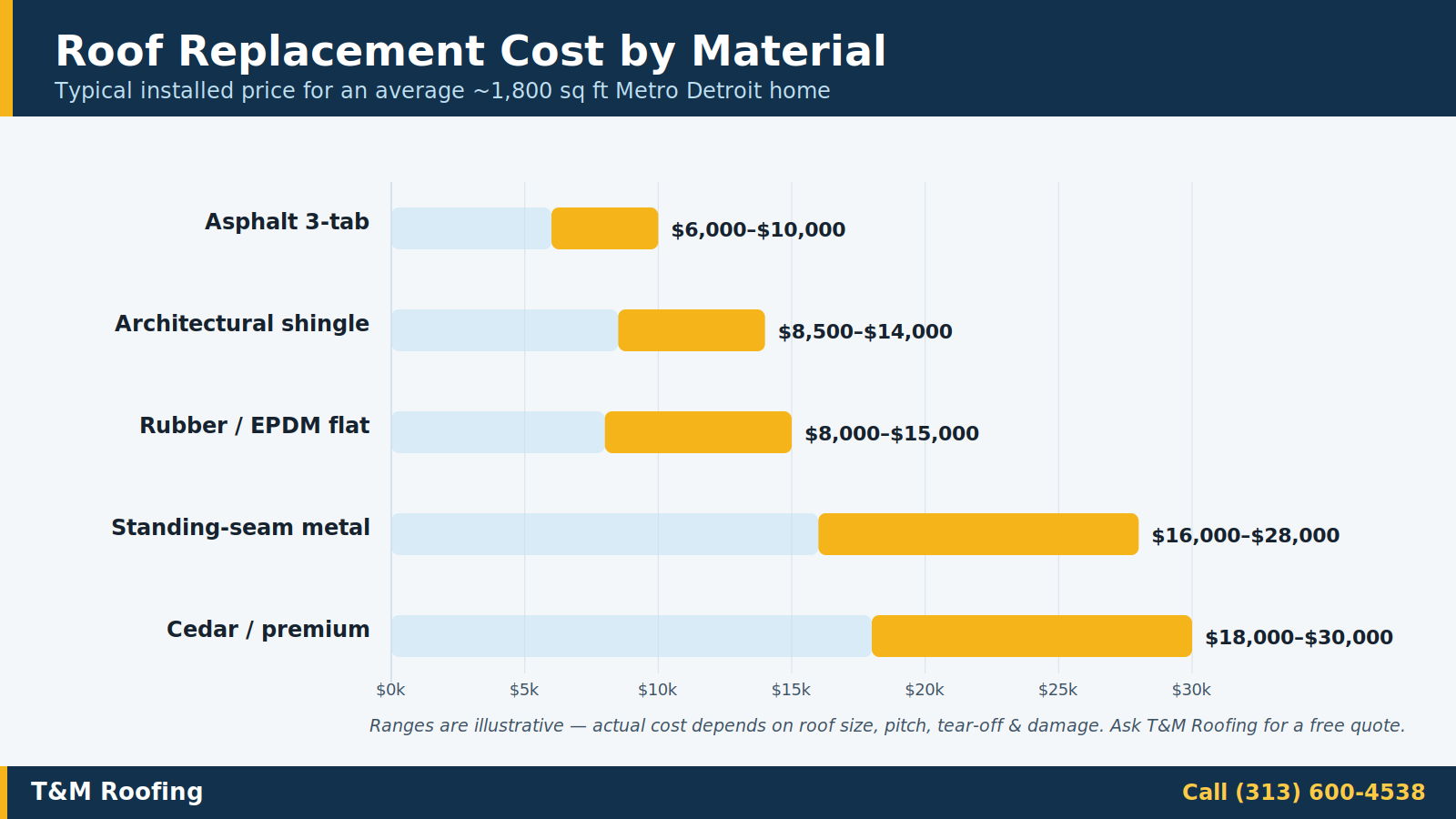Select the 'Standing-seam metal' label
Viewport: 1456px width, 819px height.
[x=240, y=528]
